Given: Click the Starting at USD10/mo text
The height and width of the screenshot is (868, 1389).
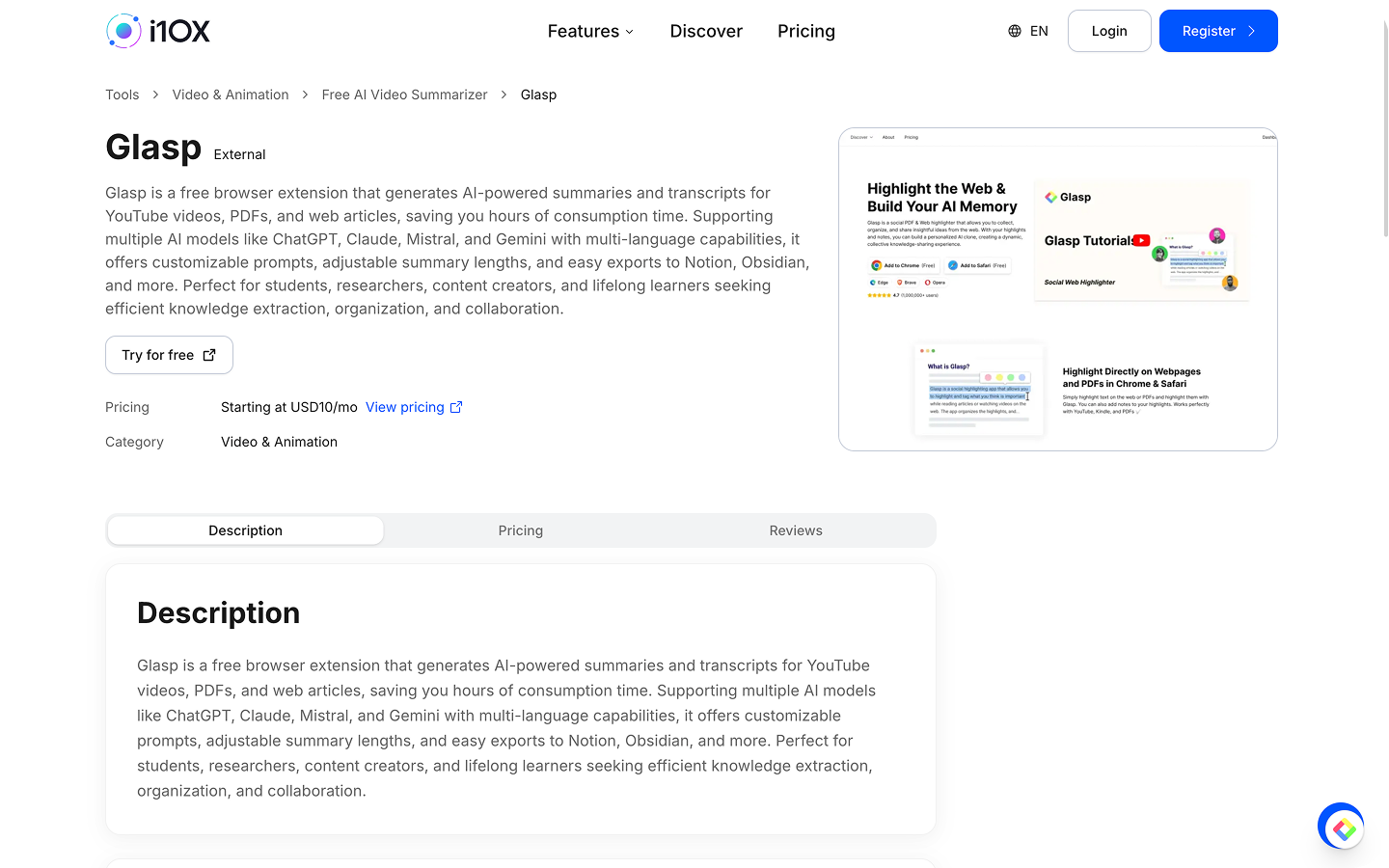Looking at the screenshot, I should tap(289, 407).
